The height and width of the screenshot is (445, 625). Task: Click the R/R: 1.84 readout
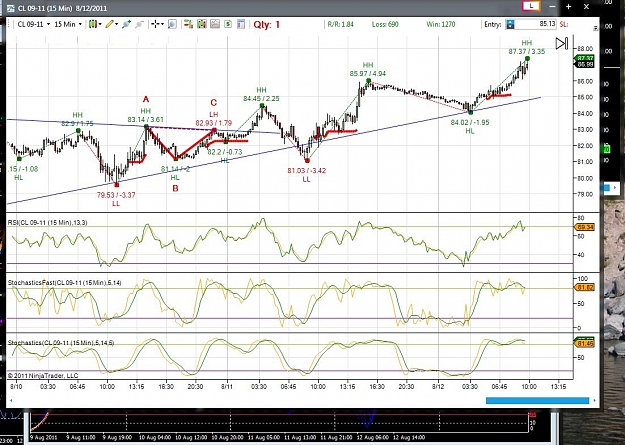click(x=340, y=24)
